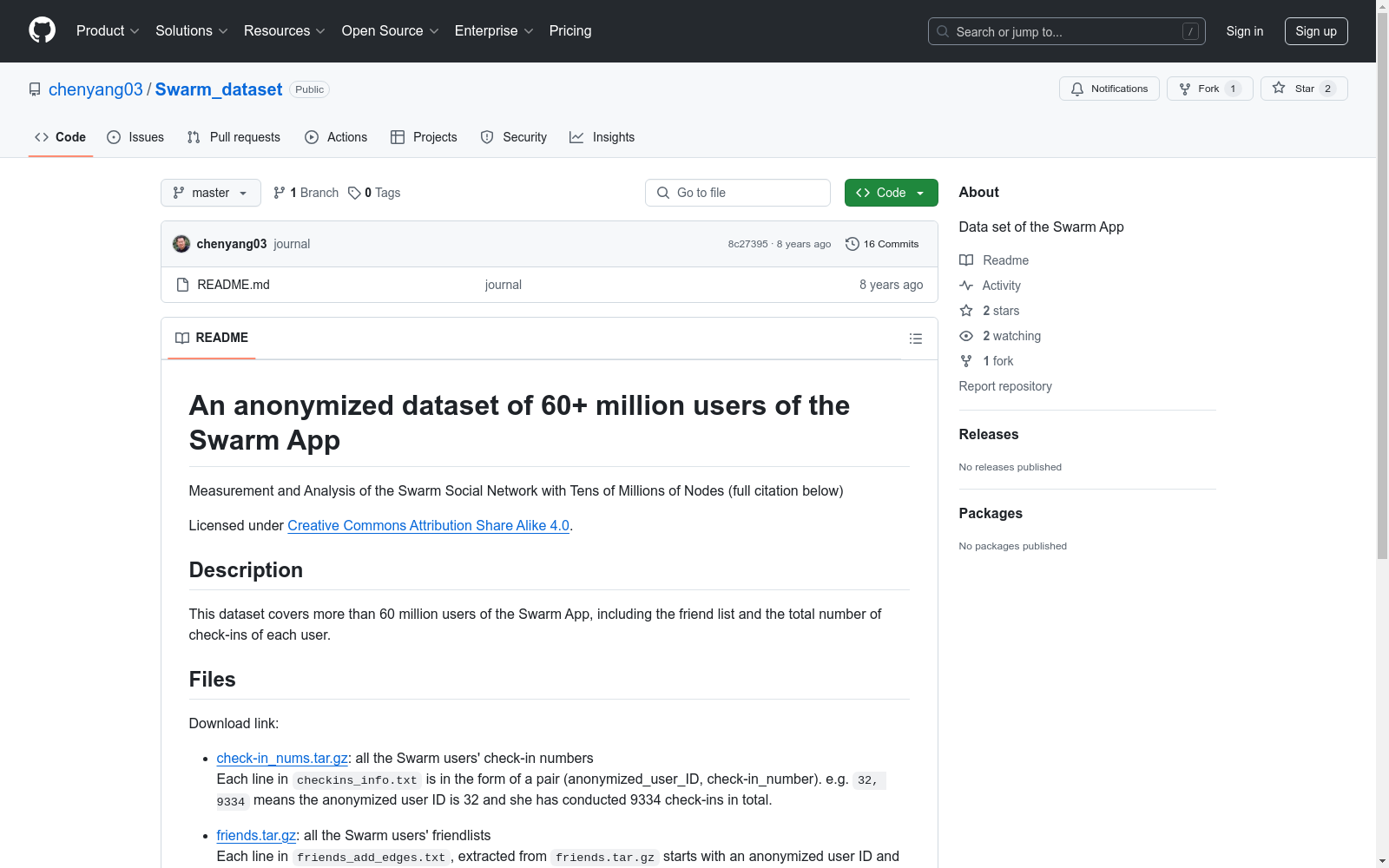Open the Pull requests tab

234,137
